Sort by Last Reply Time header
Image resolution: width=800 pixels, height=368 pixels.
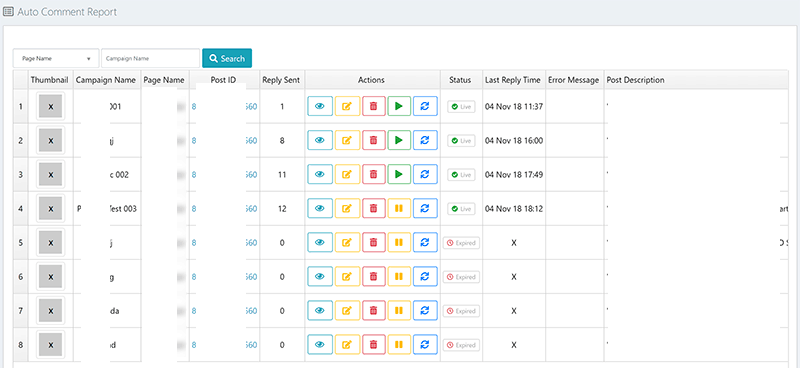(x=513, y=80)
